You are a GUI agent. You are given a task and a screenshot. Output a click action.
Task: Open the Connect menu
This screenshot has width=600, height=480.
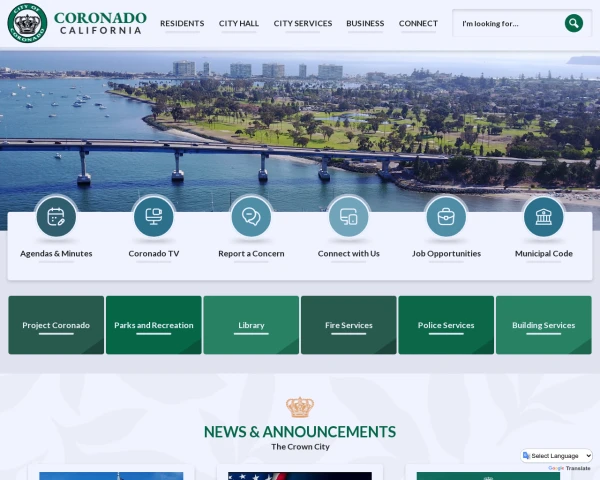418,23
